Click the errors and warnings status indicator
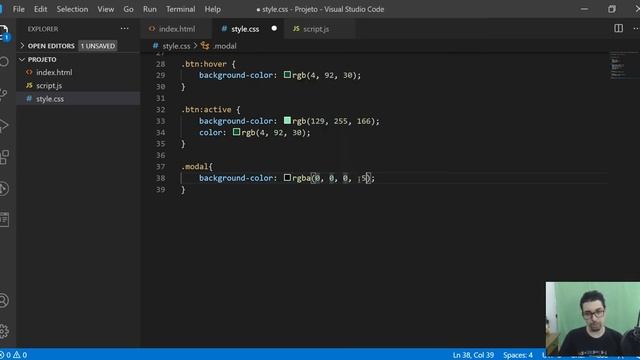 click(x=13, y=355)
